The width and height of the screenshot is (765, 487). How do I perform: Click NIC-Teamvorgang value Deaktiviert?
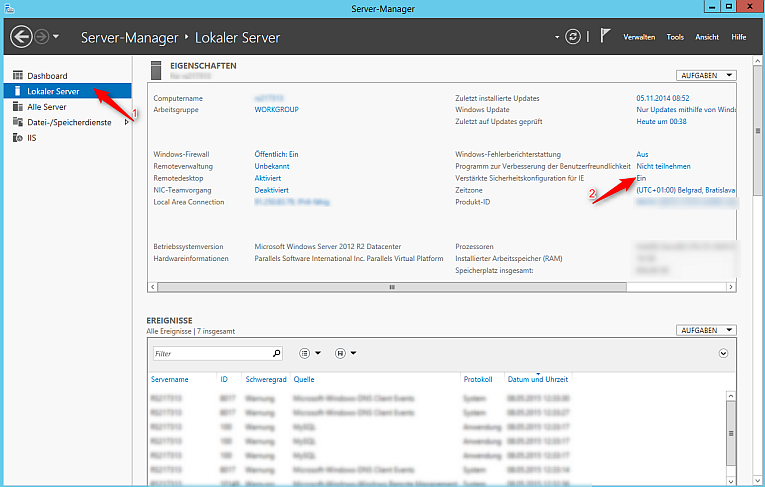[271, 190]
